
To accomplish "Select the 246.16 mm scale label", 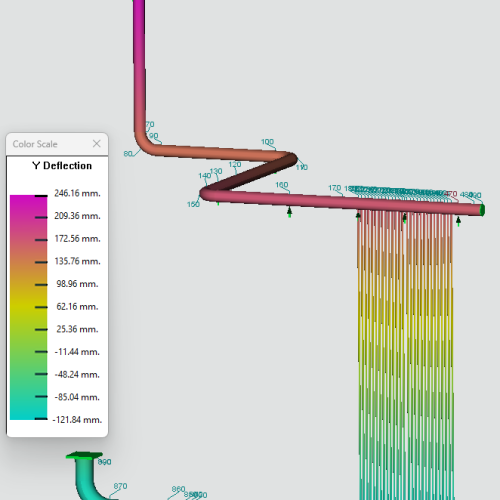I will 77,193.
